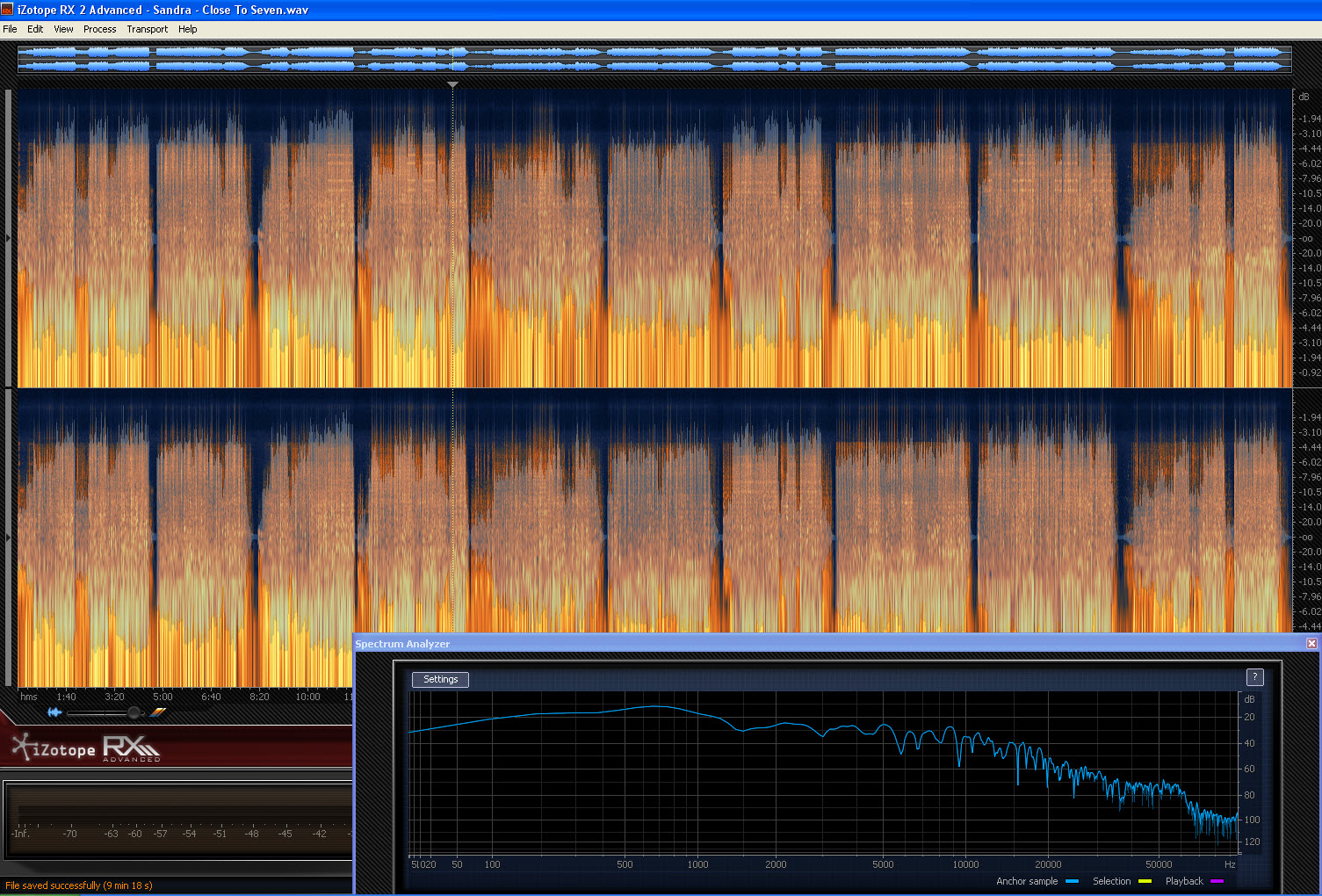Viewport: 1322px width, 896px height.
Task: Click the Spectrum Analyzer help question mark
Action: point(1254,676)
